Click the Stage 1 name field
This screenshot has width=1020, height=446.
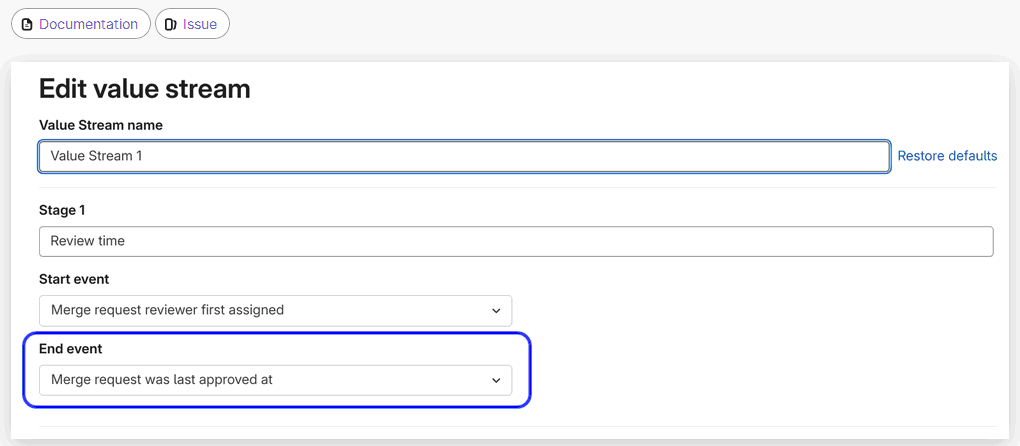[515, 241]
